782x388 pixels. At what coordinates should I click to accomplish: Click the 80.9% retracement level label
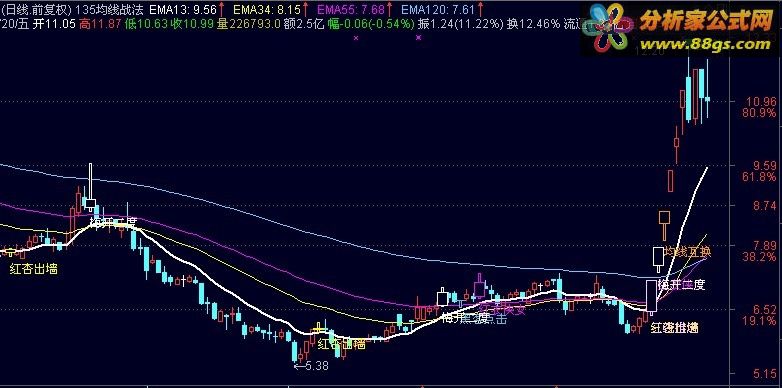(x=759, y=113)
